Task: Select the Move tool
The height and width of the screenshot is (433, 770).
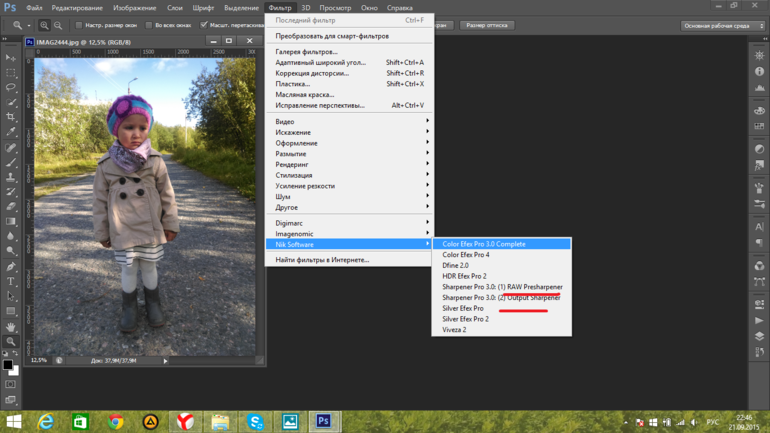Action: 11,58
